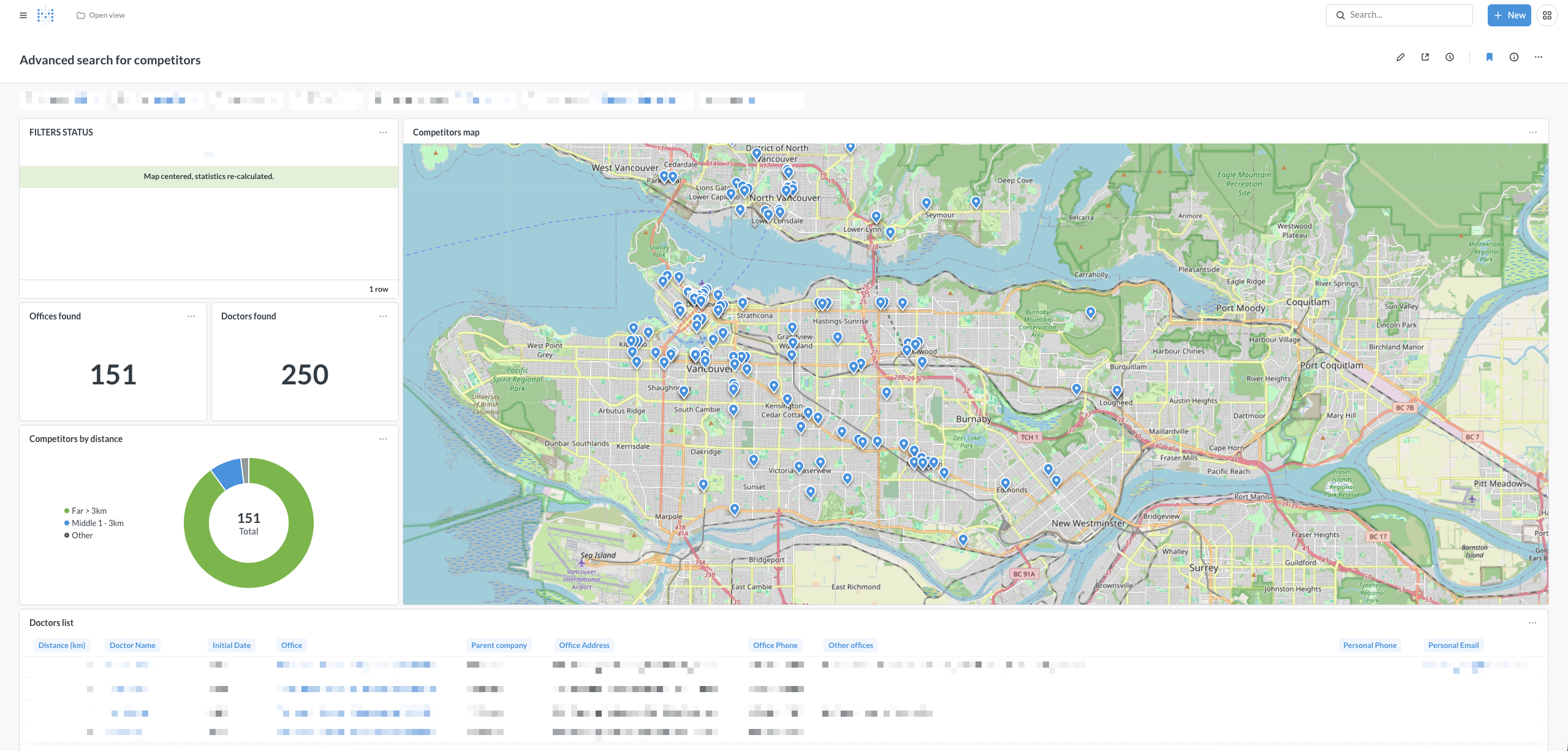Click the pencil edit dashboard icon

(1400, 57)
